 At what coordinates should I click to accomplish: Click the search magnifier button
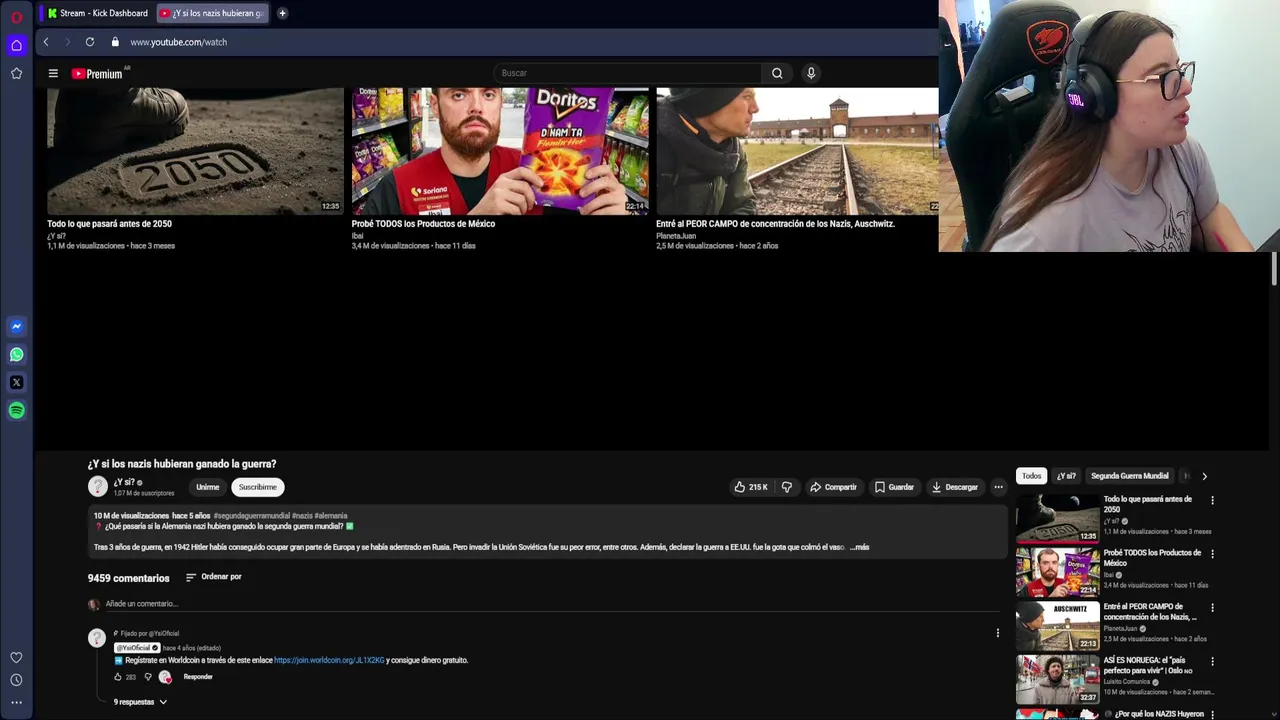pos(777,73)
